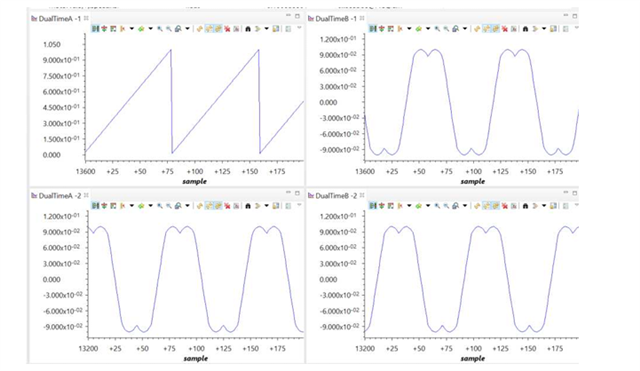Click red-green arrows icon in DualTimeA -1 toolbar
Screen dimensions: 640x371
coord(104,29)
